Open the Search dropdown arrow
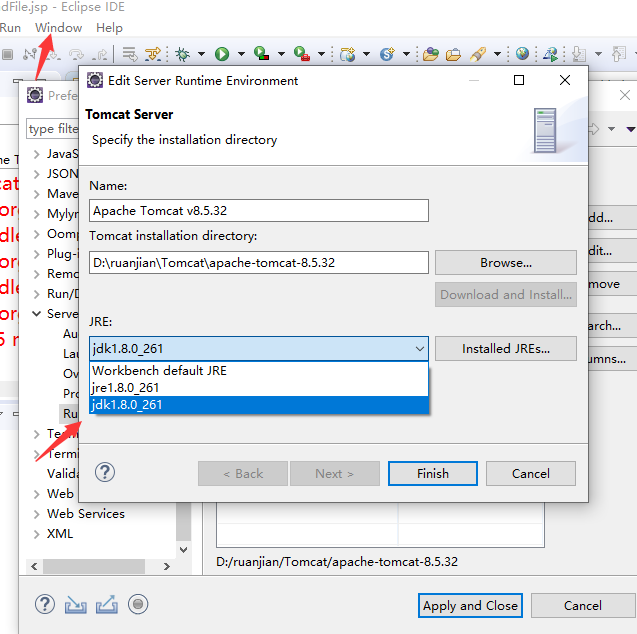The image size is (637, 634). [x=497, y=54]
